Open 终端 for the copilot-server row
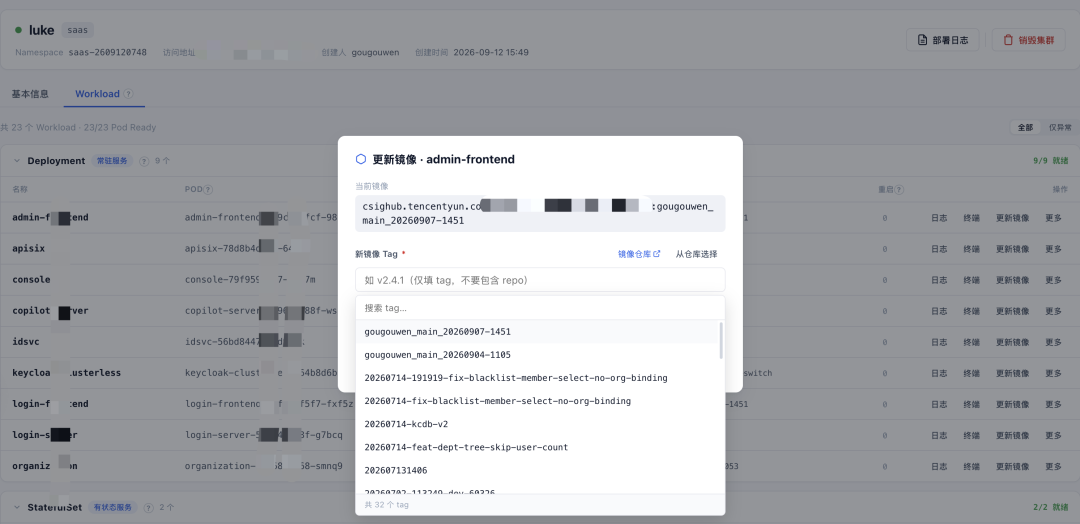 click(971, 311)
